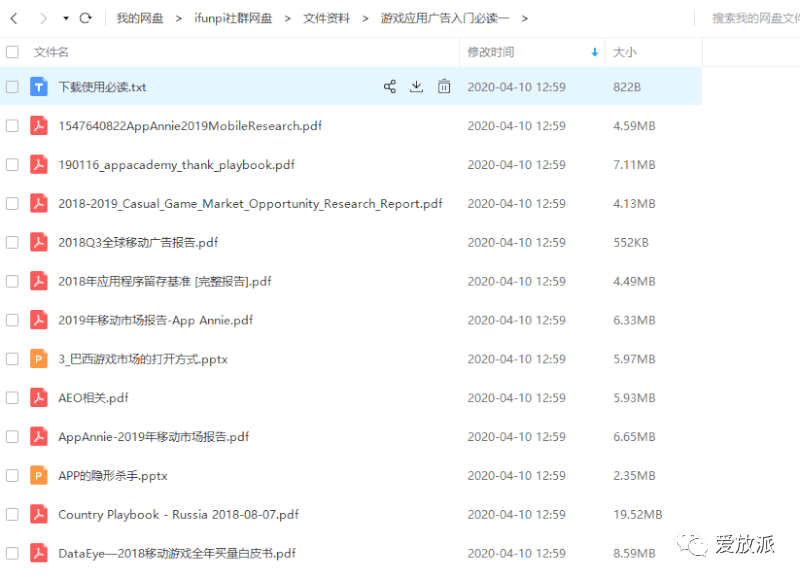The image size is (800, 579).
Task: Refresh the file list
Action: (x=85, y=18)
